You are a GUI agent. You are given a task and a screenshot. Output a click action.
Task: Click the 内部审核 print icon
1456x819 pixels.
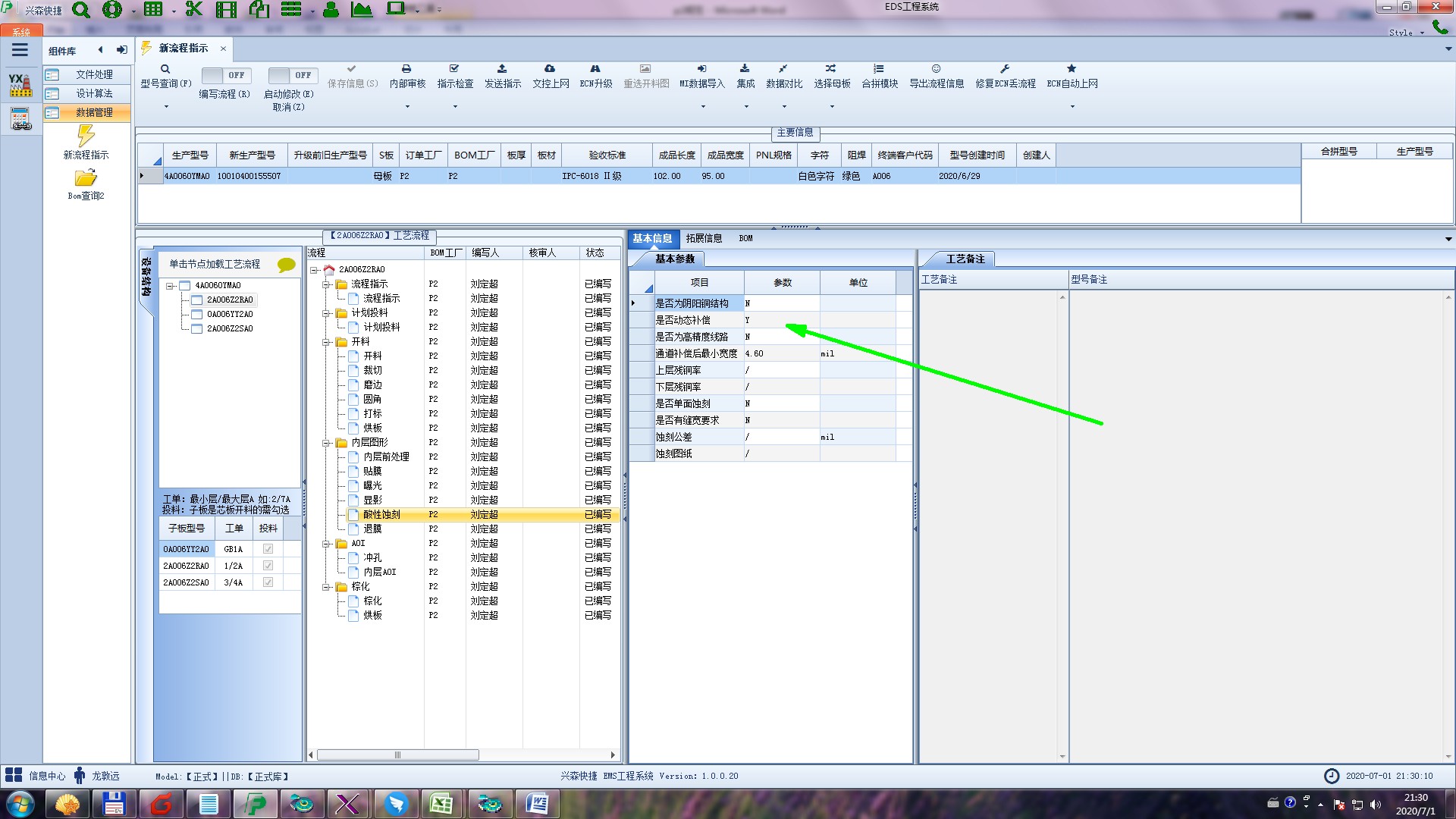click(406, 69)
